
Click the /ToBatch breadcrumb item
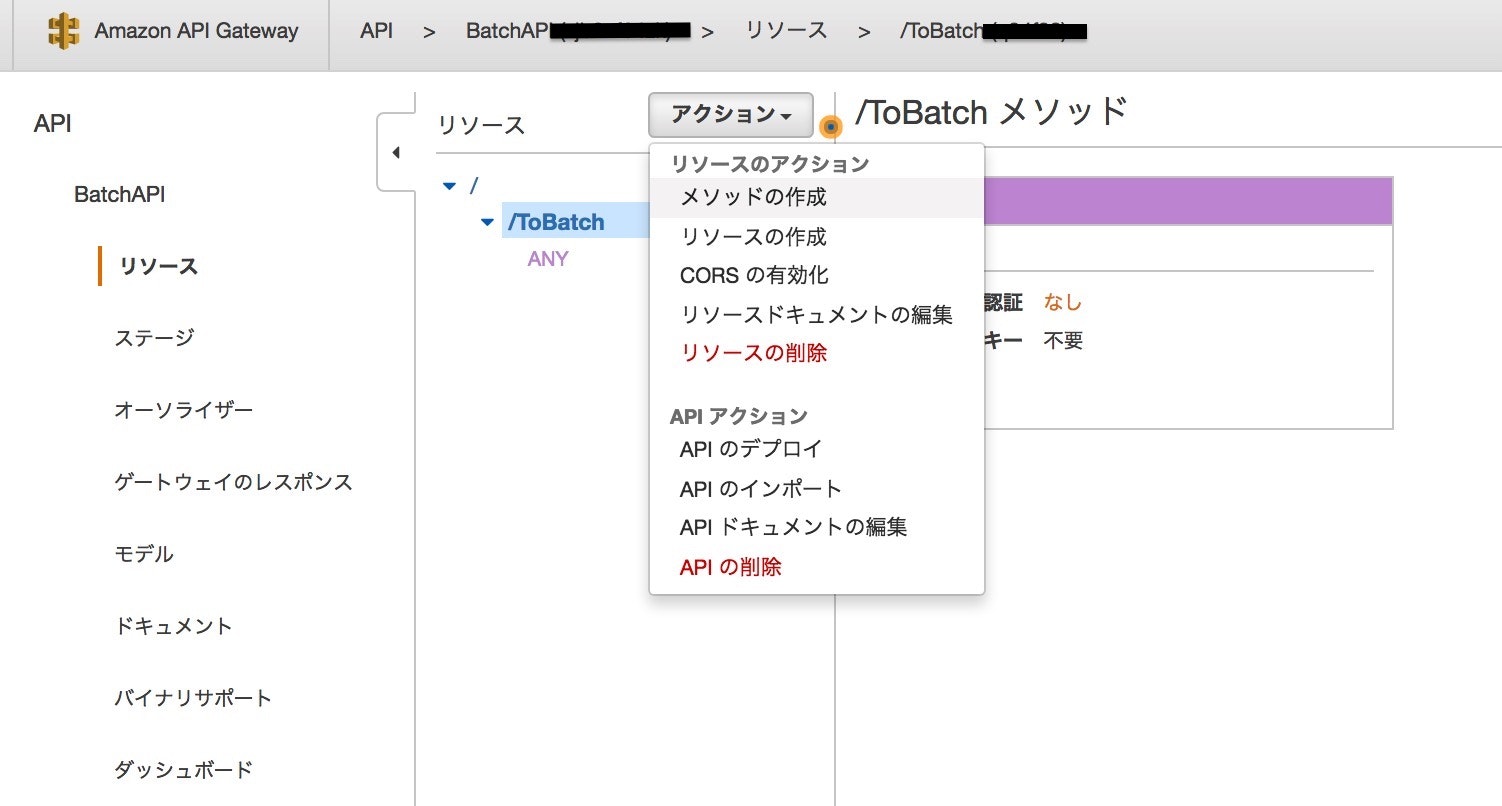tap(992, 31)
